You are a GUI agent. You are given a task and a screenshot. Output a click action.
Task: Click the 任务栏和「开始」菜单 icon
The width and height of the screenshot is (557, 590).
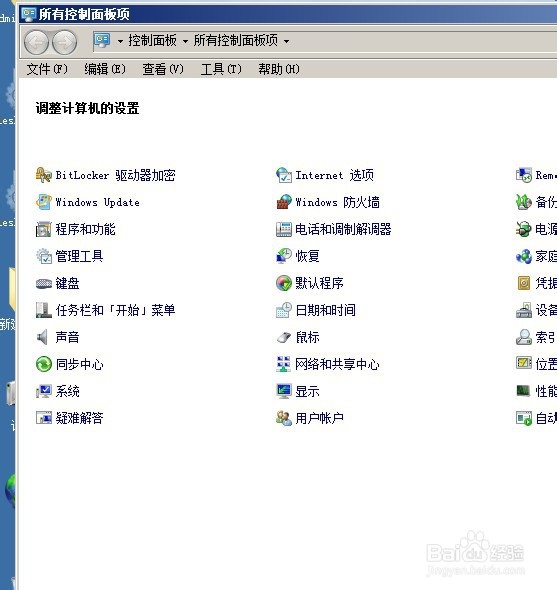[43, 310]
